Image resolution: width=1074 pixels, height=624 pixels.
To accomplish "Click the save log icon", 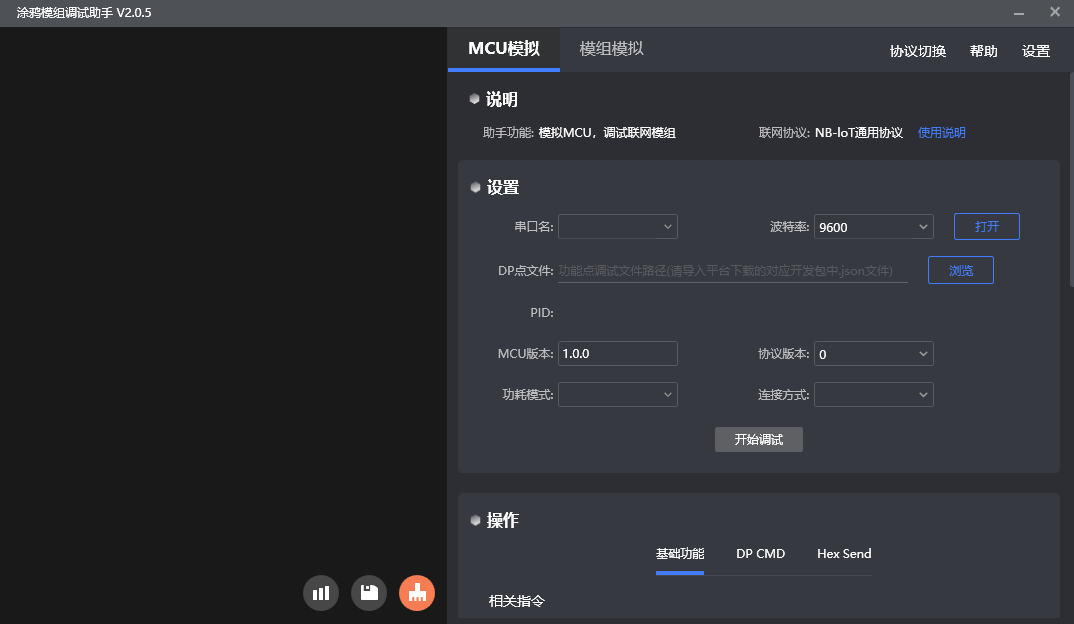I will click(x=368, y=592).
